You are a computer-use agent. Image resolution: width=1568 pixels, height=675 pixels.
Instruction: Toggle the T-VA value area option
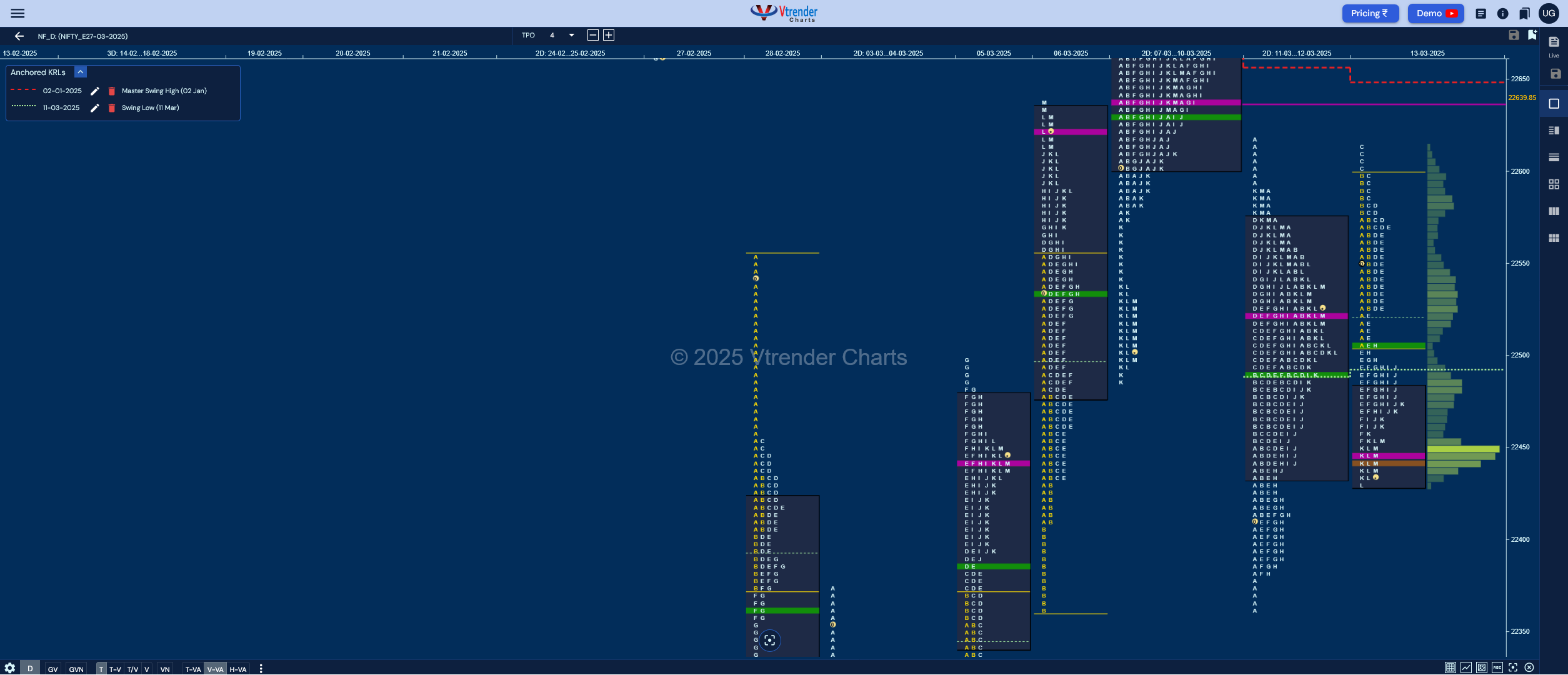[193, 669]
